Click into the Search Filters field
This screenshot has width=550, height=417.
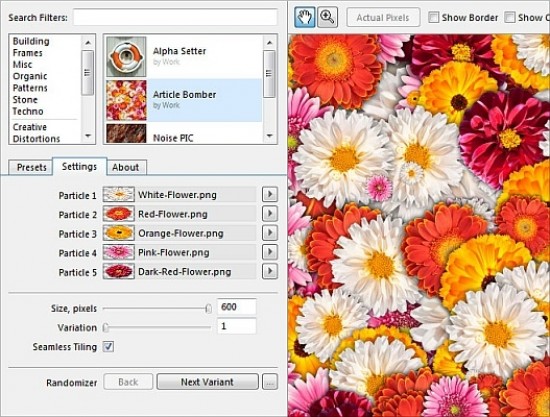[175, 17]
